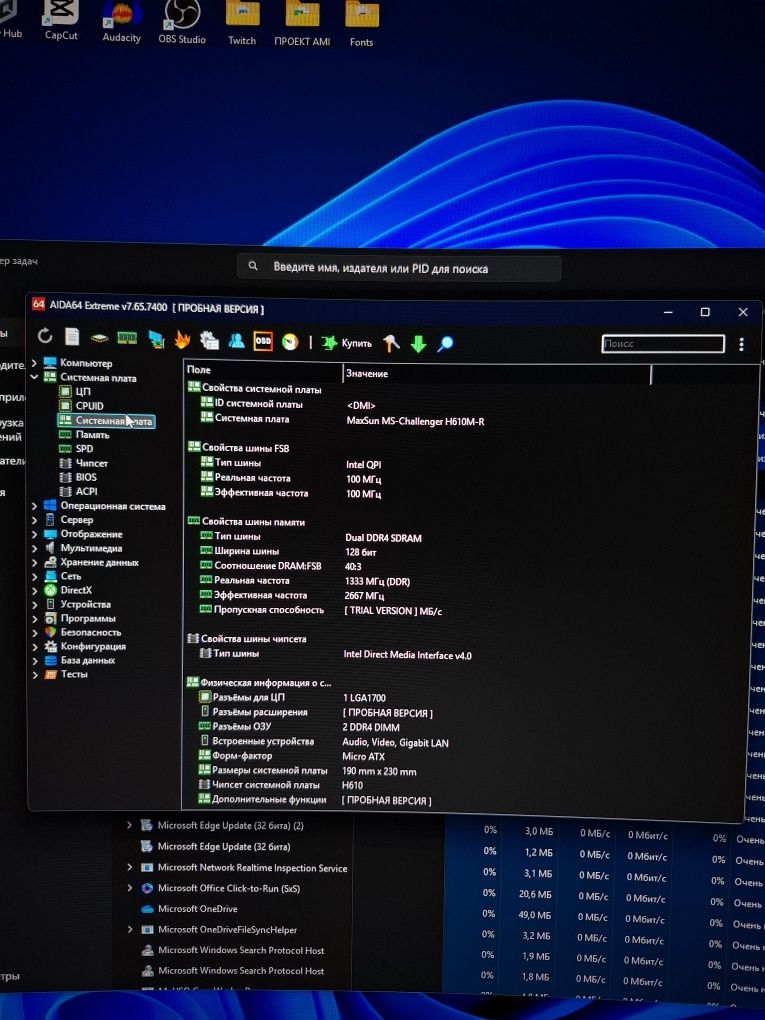Open the GPGPU benchmark toolbar icon
Screen dimensions: 765x1020
tap(155, 339)
